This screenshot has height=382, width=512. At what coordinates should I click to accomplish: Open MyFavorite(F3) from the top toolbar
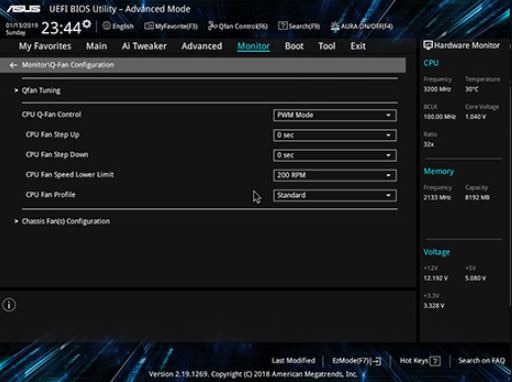point(171,26)
